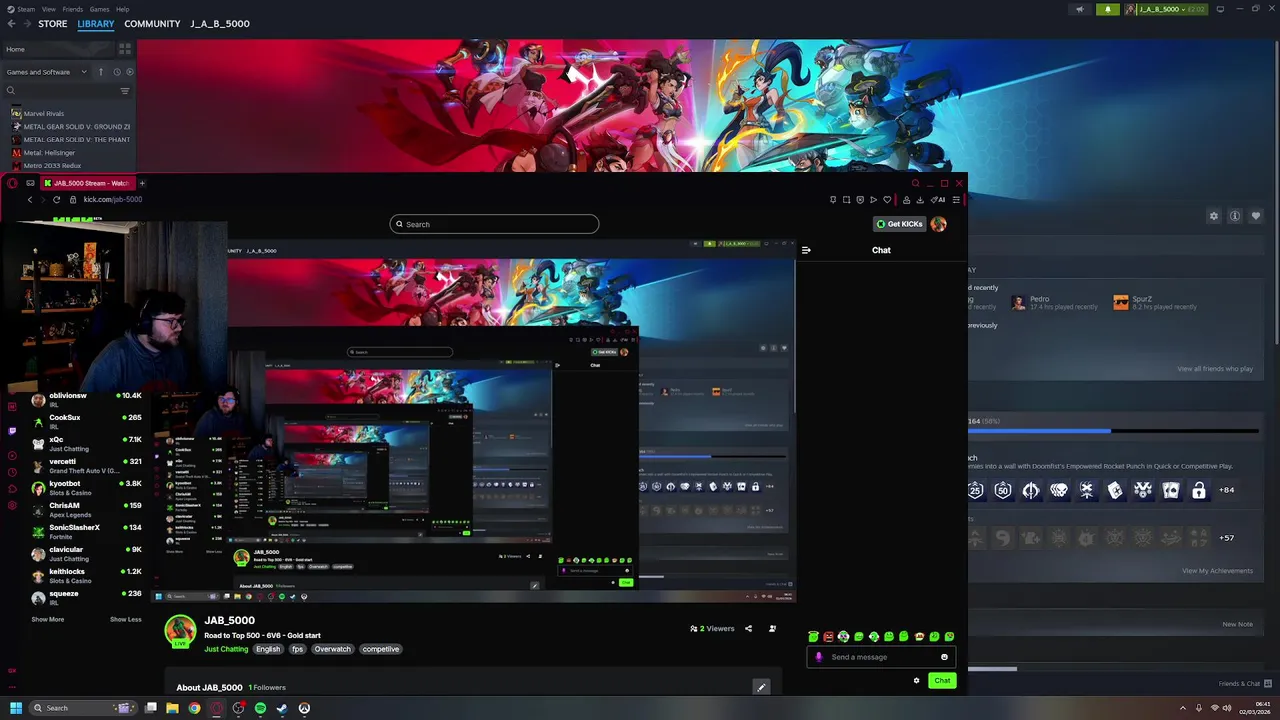Click the Opera snapshot icon in address bar
This screenshot has height=720, width=1280.
[x=847, y=200]
